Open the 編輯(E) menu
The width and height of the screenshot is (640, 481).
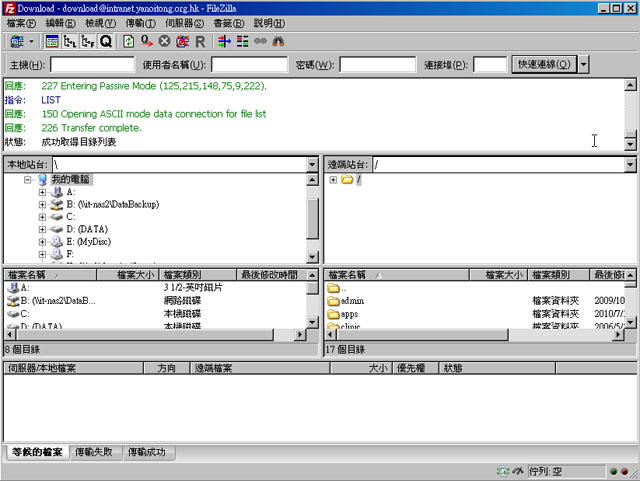(60, 23)
